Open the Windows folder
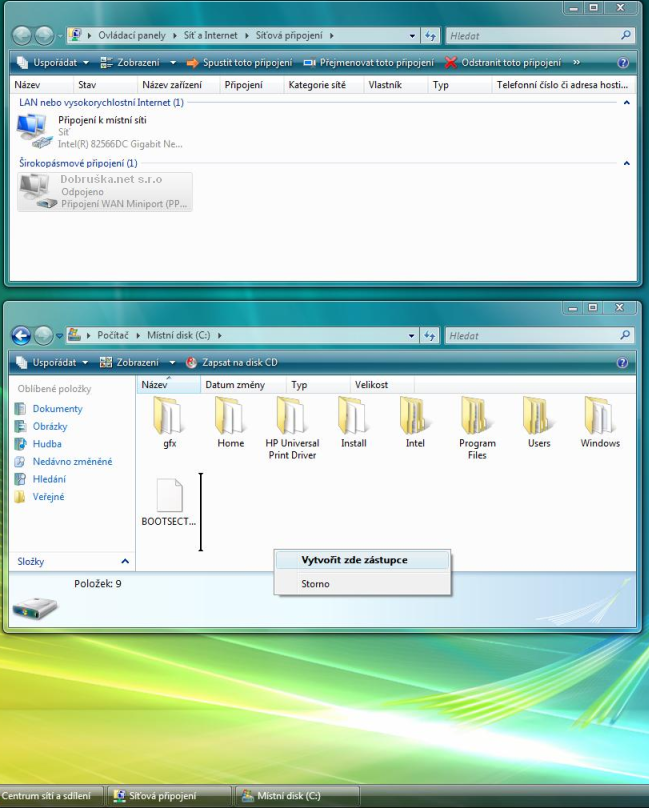This screenshot has width=649, height=808. 600,416
